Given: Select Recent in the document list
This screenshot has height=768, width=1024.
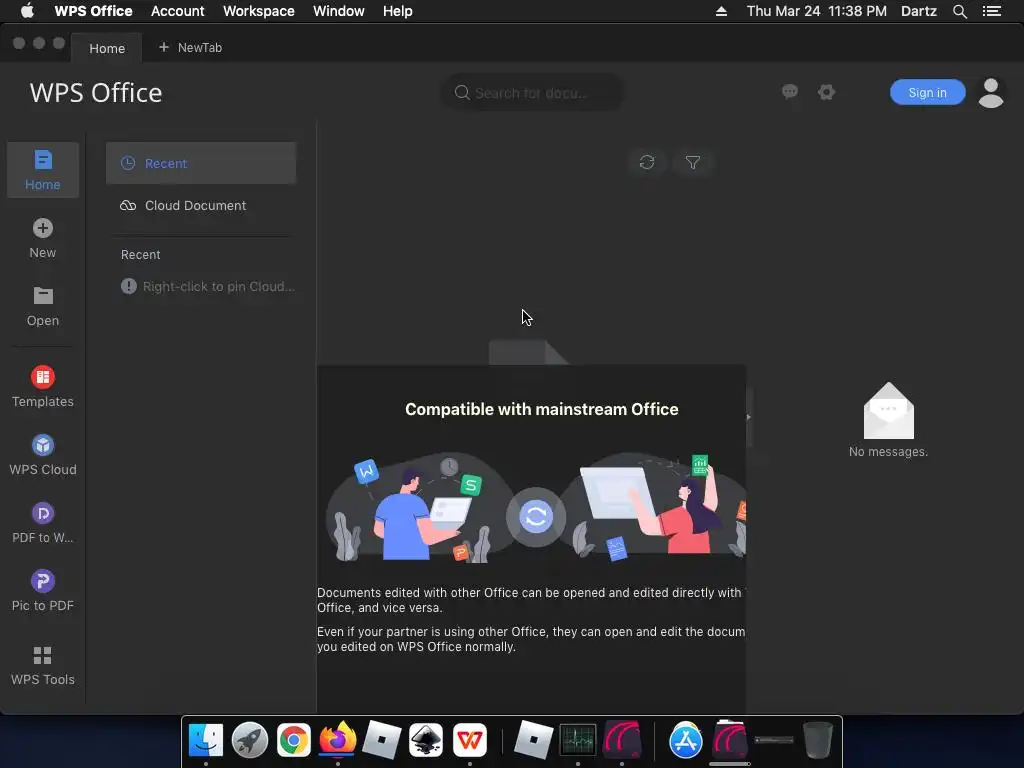Looking at the screenshot, I should click(201, 163).
